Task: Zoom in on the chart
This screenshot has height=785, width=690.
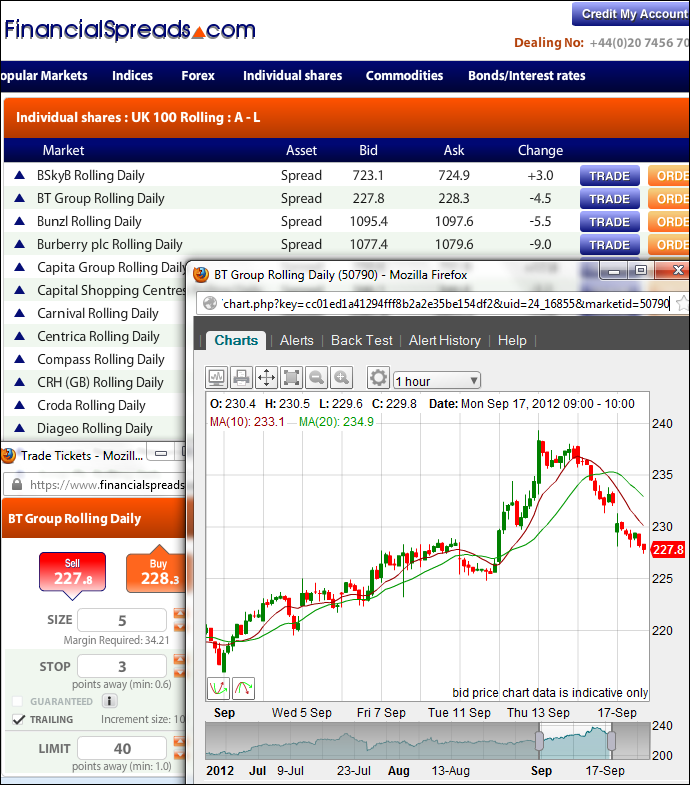Action: pyautogui.click(x=342, y=377)
